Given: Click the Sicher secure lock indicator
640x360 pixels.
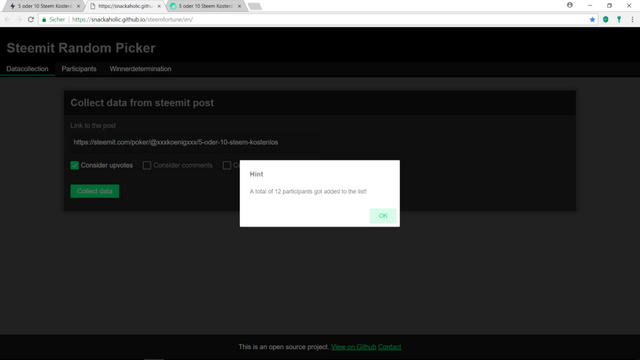Looking at the screenshot, I should point(53,20).
